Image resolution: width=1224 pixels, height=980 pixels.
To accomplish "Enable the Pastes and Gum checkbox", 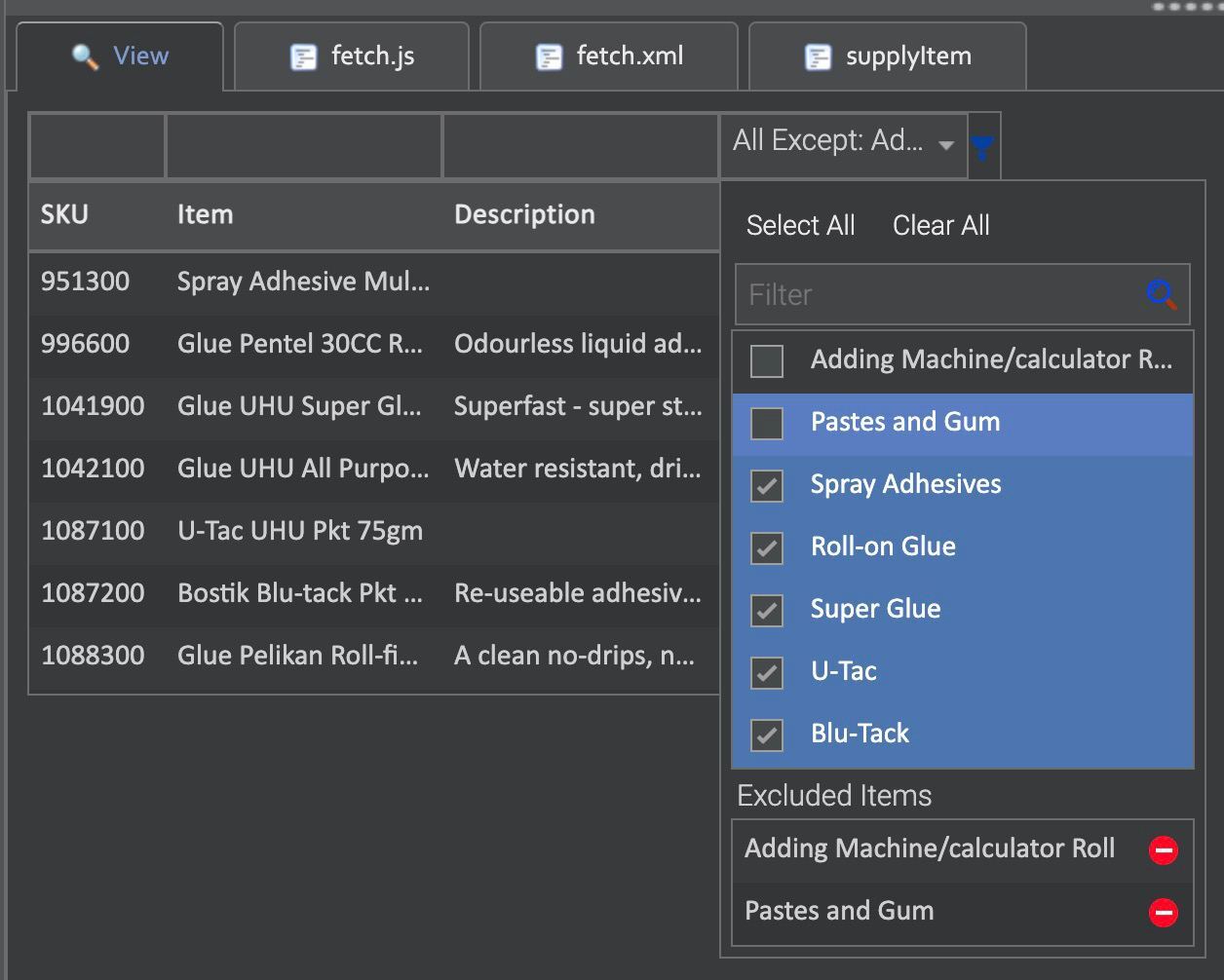I will coord(767,424).
